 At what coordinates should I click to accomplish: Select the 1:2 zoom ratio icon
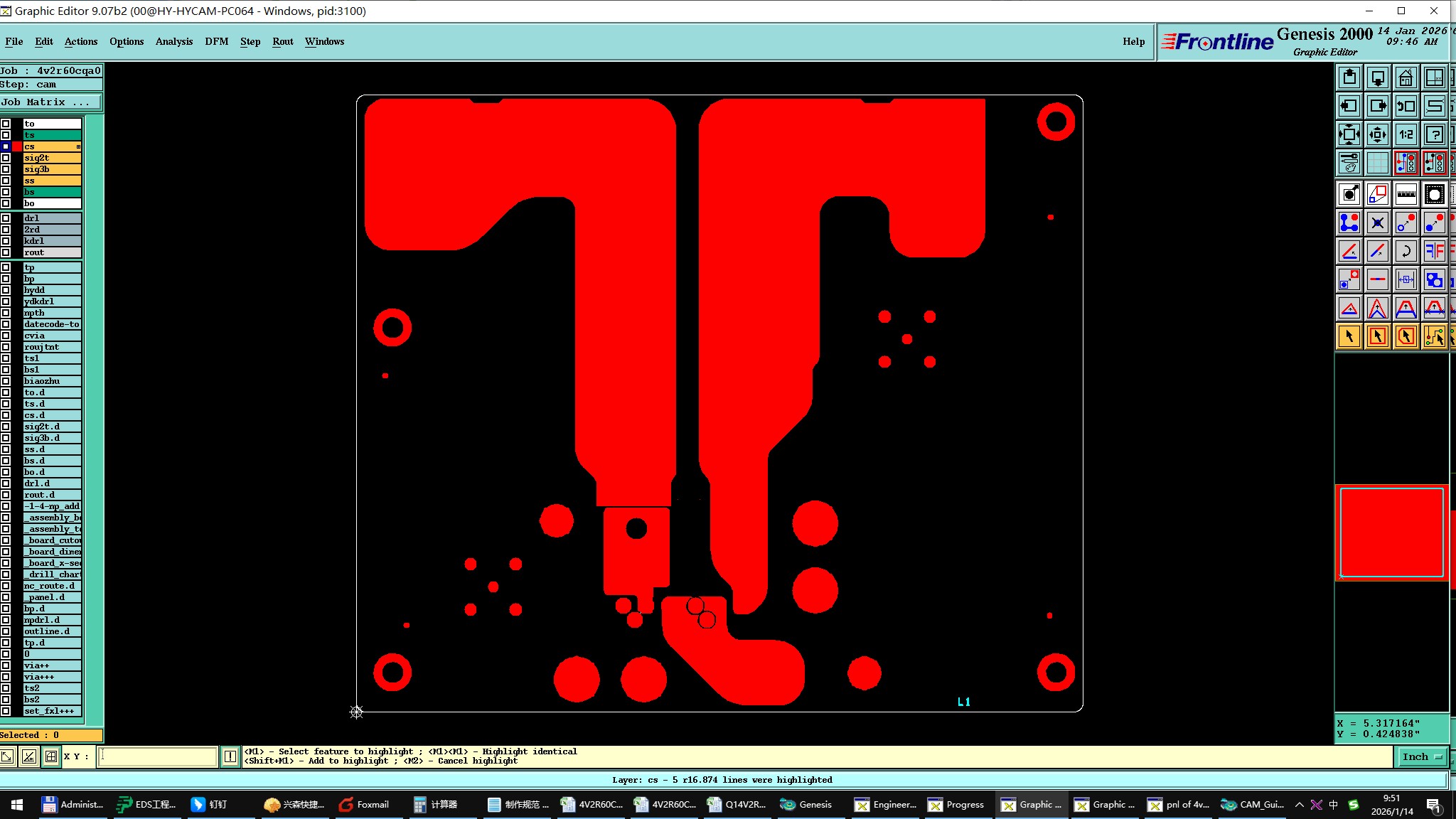[1406, 134]
